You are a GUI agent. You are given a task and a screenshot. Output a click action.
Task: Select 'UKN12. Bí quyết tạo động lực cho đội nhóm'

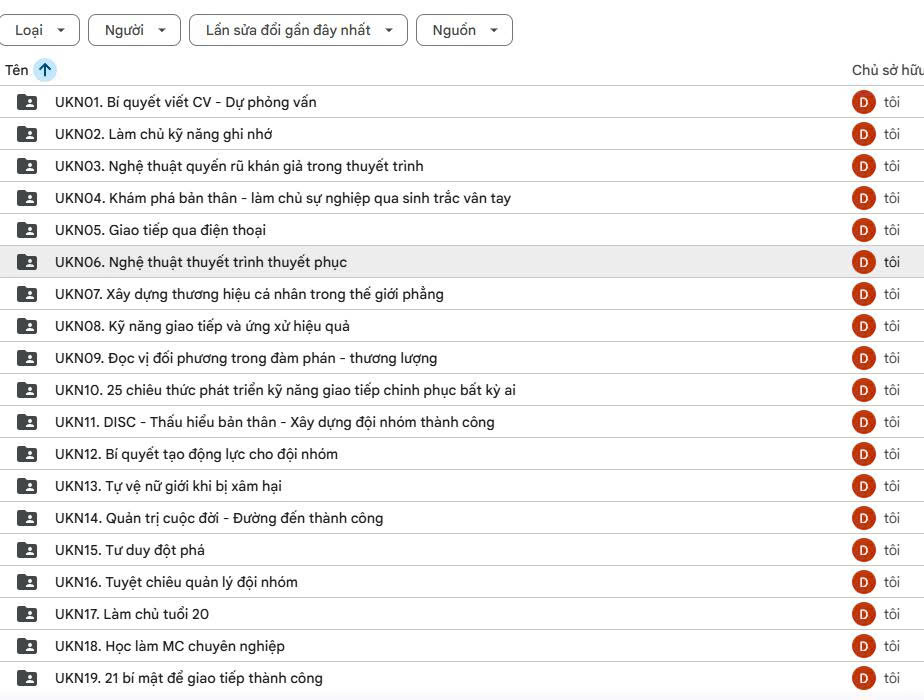coord(196,454)
